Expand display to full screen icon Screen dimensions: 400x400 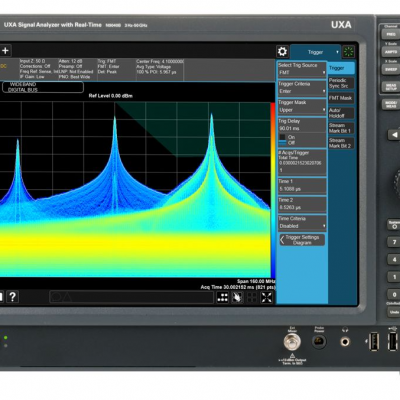(x=266, y=297)
